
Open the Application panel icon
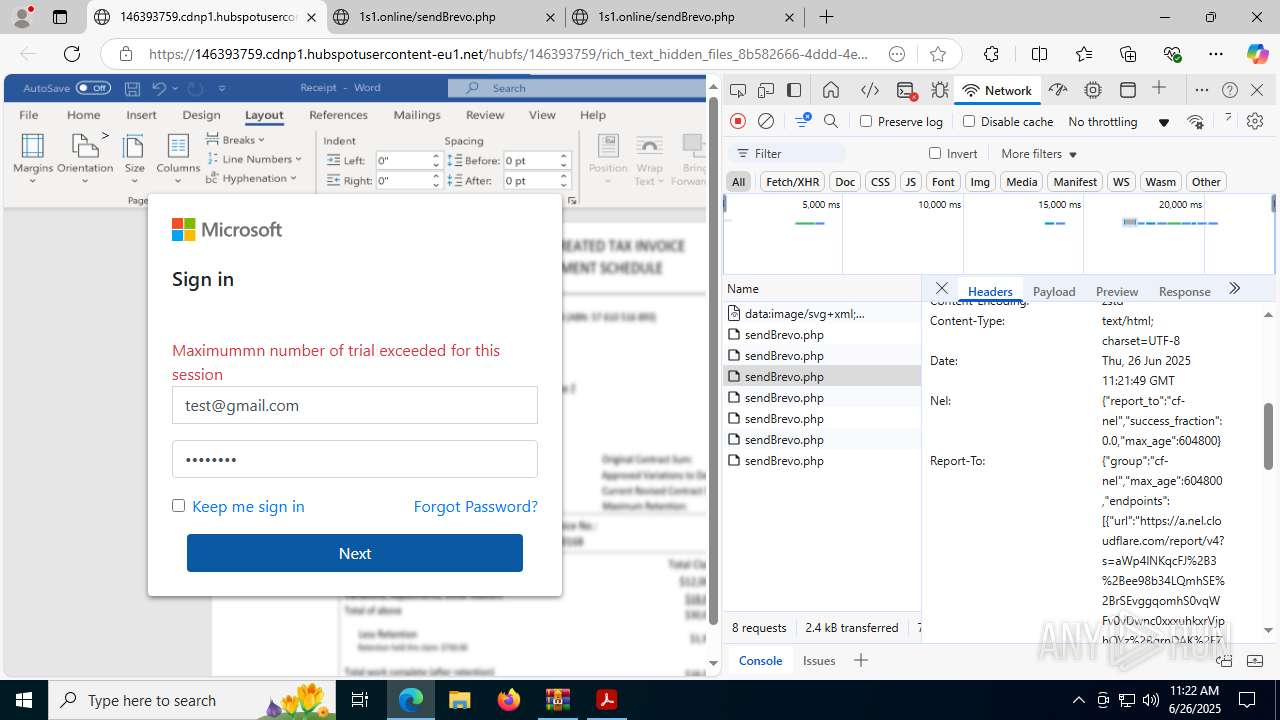[x=1128, y=90]
